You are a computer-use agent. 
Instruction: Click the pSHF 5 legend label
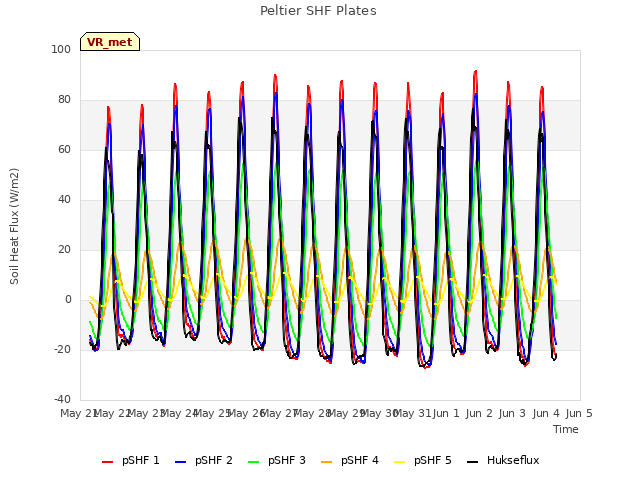pos(433,460)
